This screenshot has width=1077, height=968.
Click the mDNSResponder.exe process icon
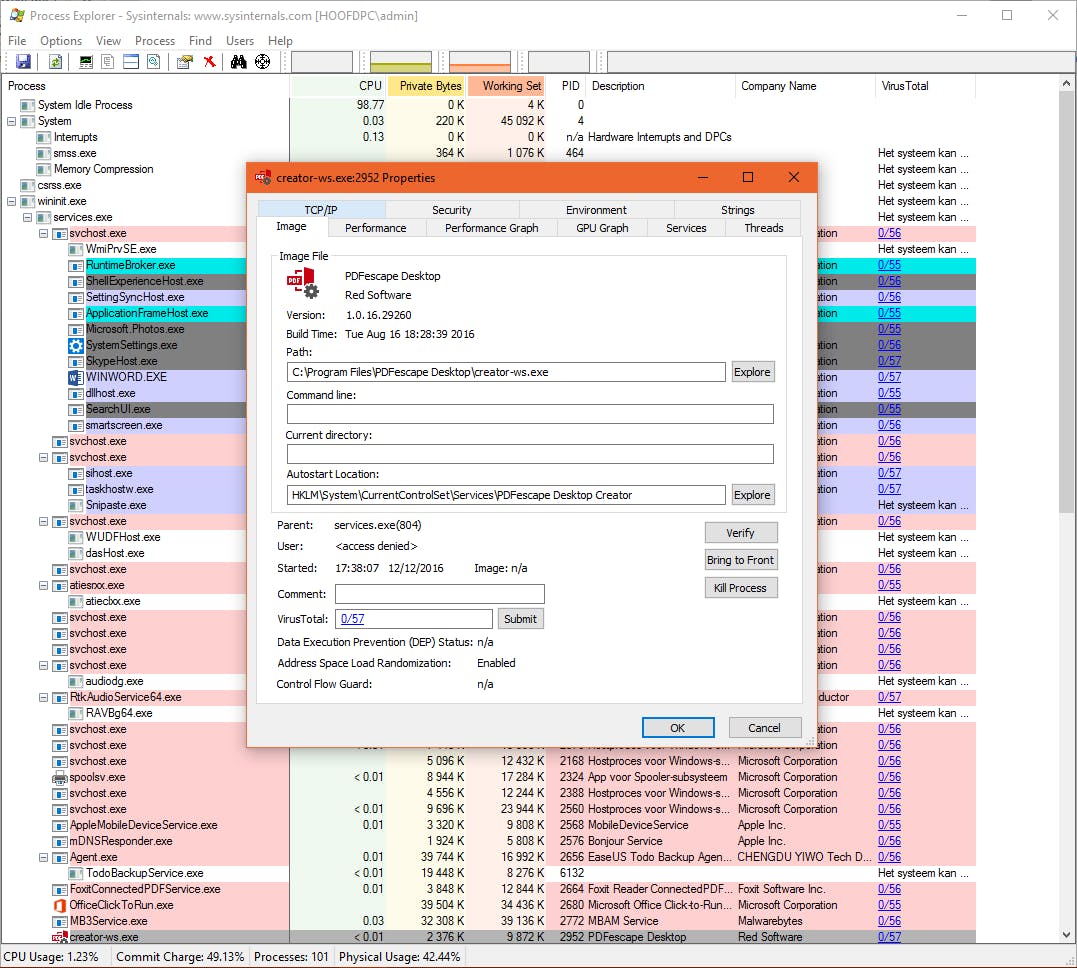coord(60,842)
